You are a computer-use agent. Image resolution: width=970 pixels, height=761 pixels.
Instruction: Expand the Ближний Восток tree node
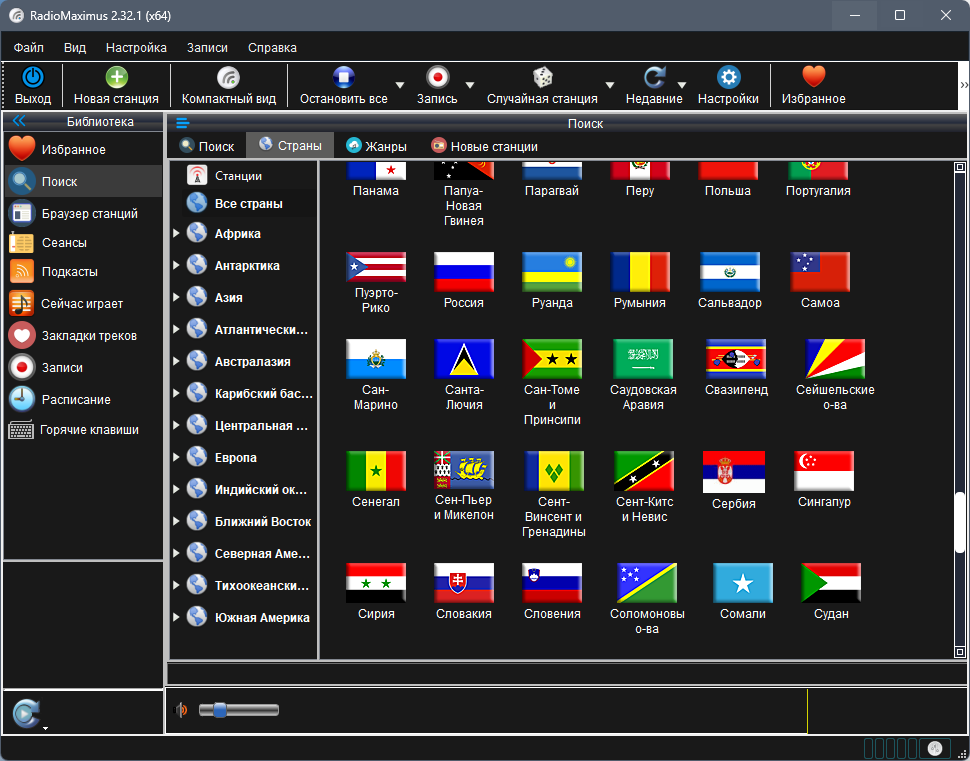pyautogui.click(x=176, y=522)
